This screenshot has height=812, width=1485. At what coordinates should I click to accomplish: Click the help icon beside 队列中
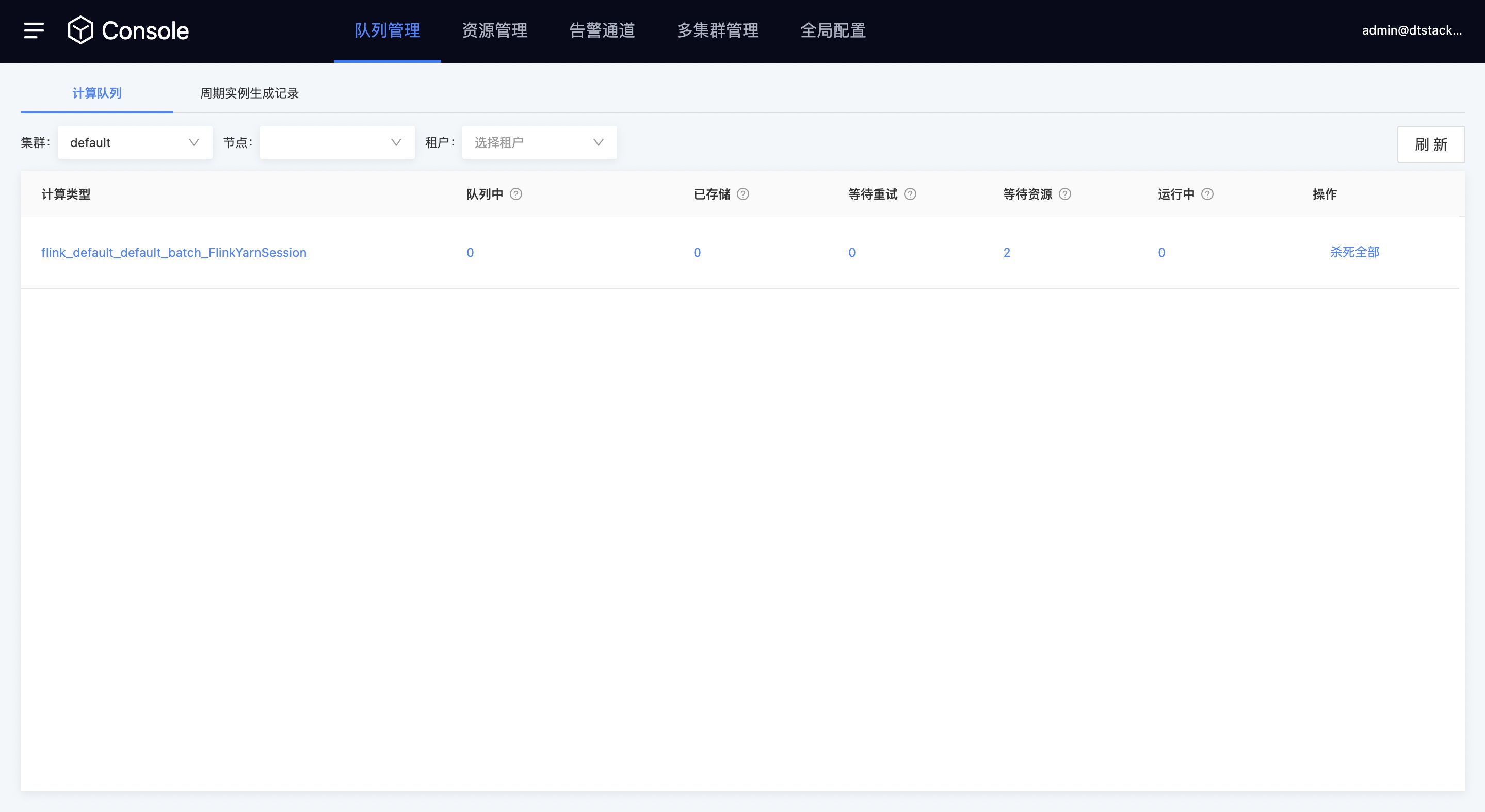516,194
